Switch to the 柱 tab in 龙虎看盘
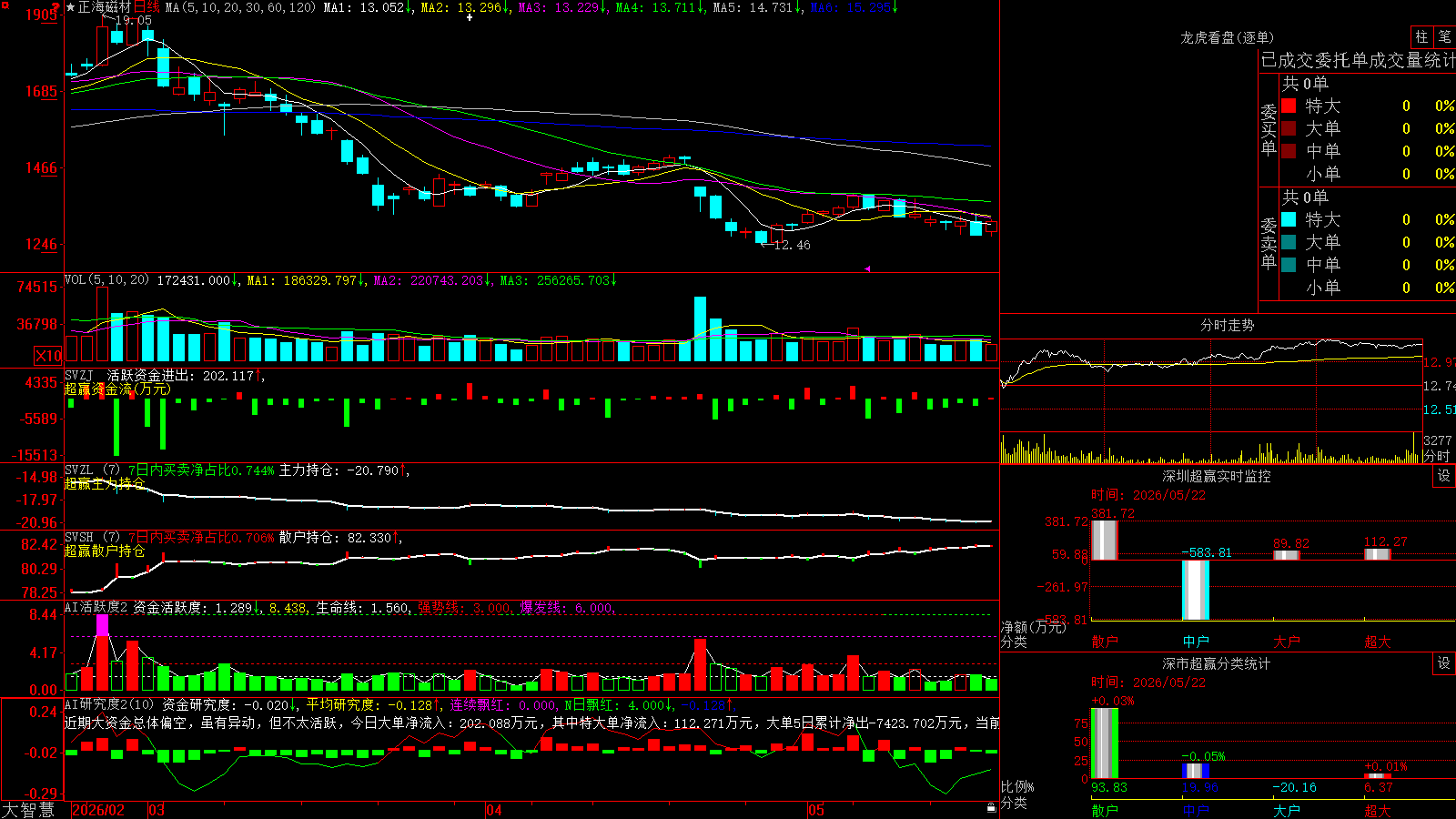Screen dimensions: 1456x819 pos(1421,37)
